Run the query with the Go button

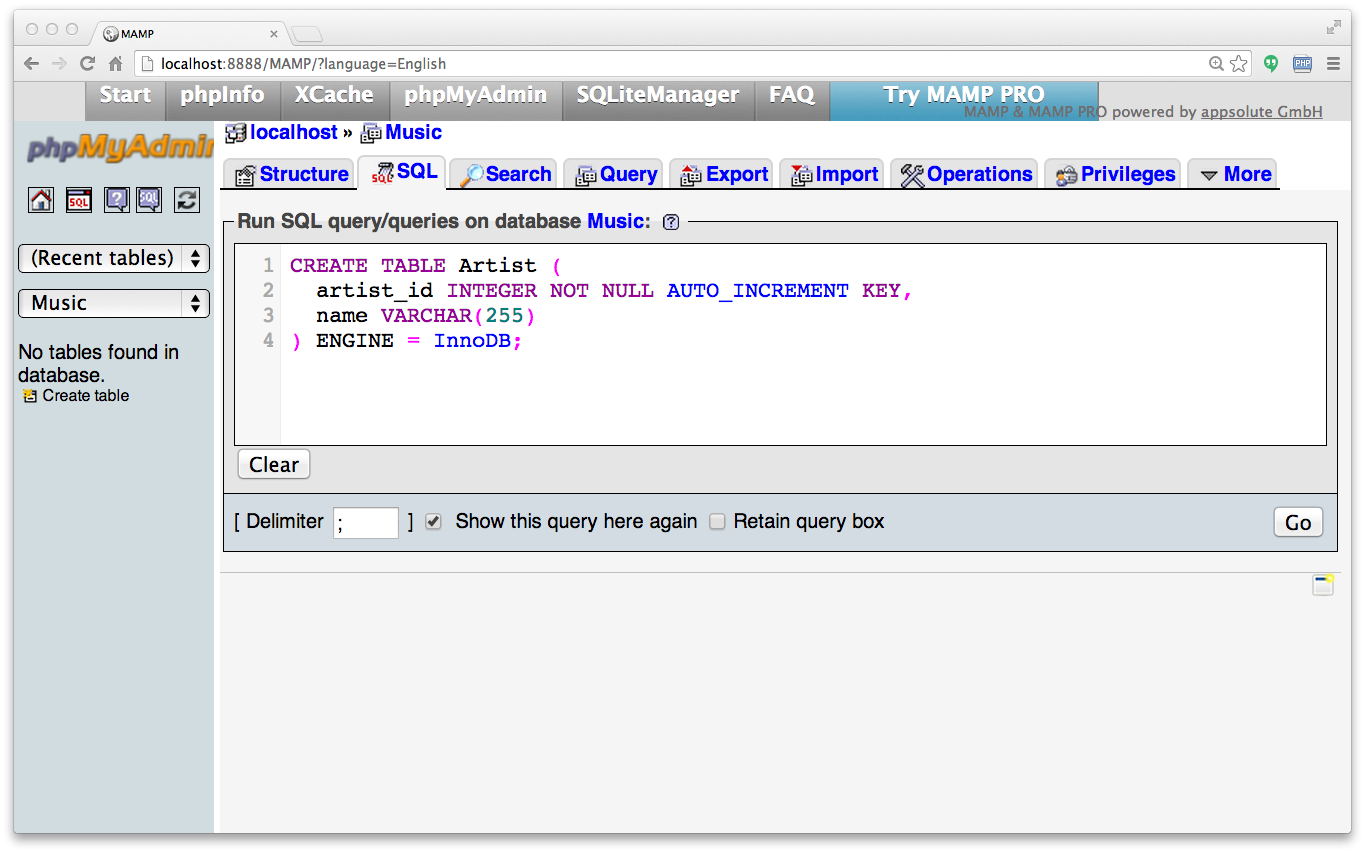(x=1298, y=522)
